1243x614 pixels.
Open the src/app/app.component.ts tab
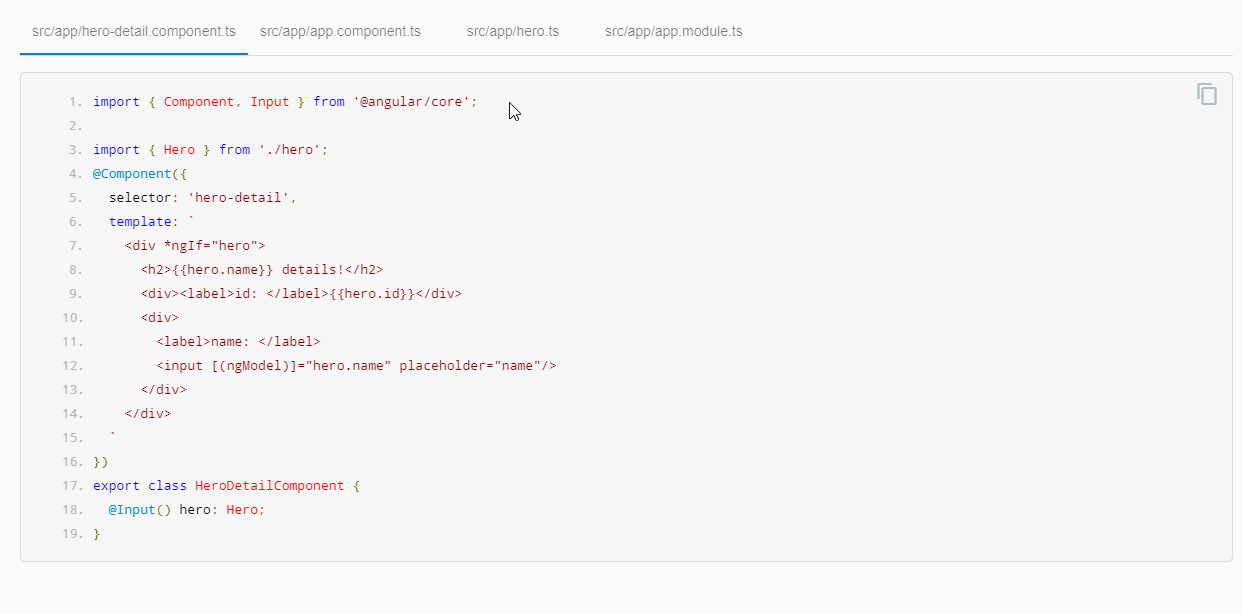coord(340,31)
